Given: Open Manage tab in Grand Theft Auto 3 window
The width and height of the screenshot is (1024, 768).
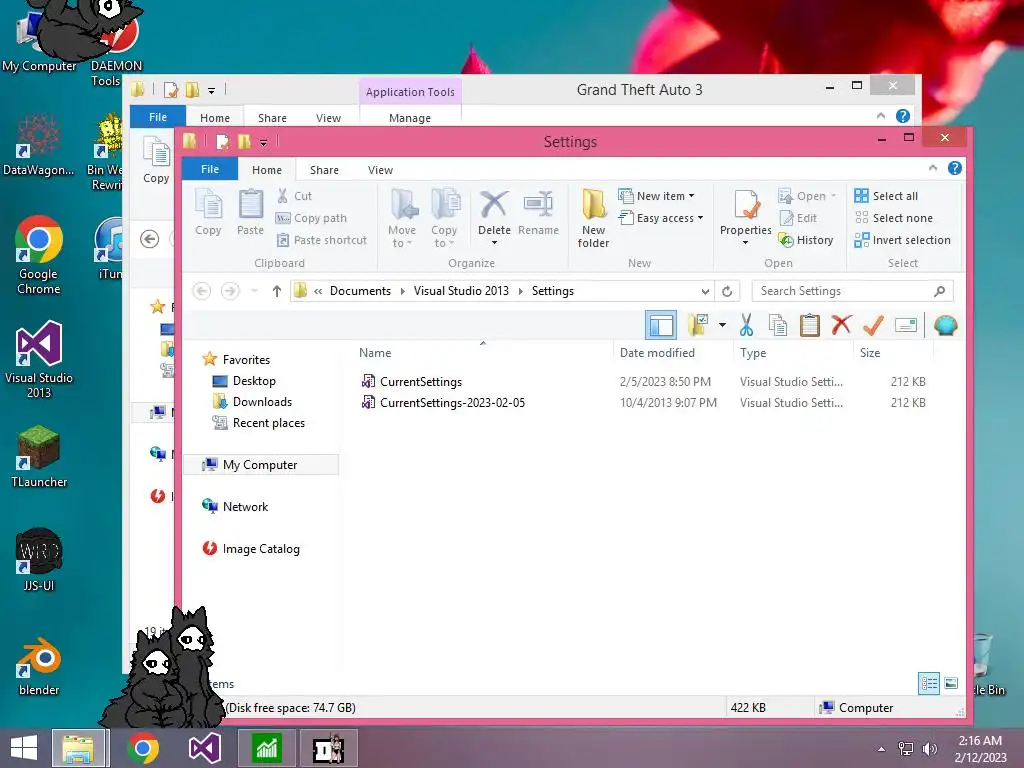Looking at the screenshot, I should click(x=409, y=118).
